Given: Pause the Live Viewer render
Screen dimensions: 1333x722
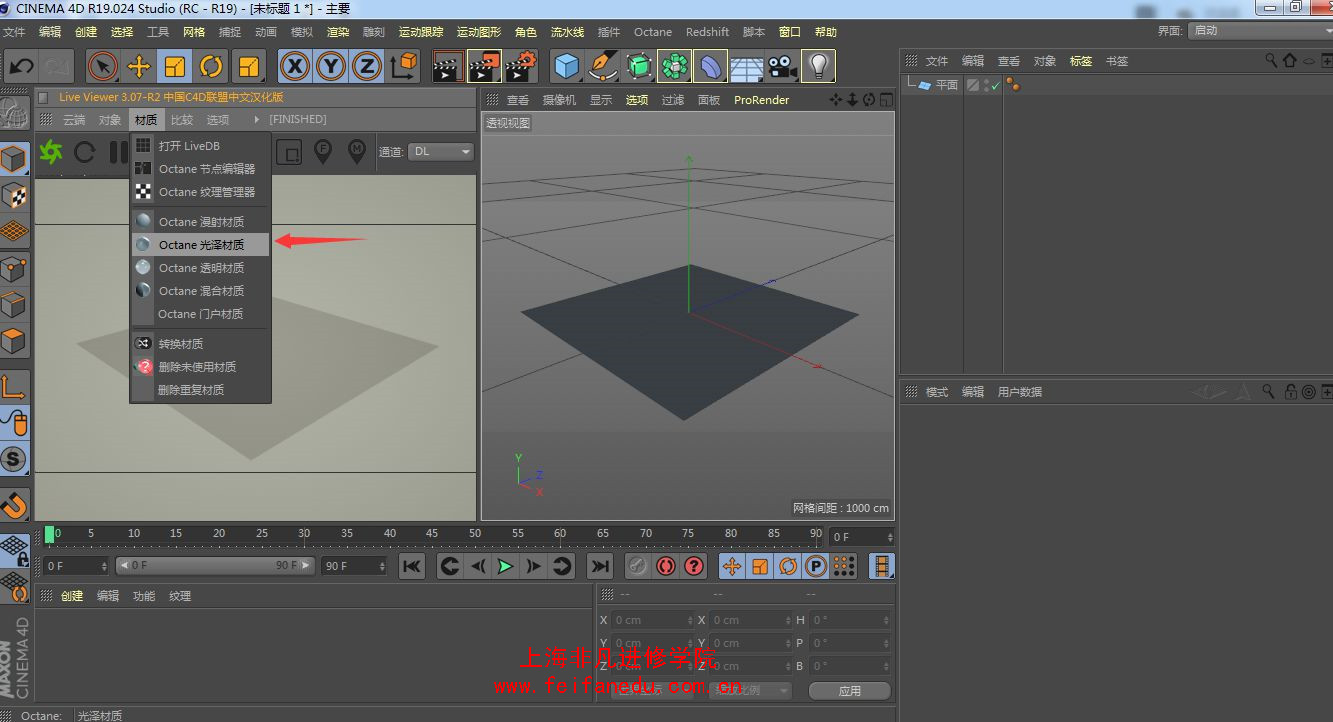Looking at the screenshot, I should (x=117, y=152).
